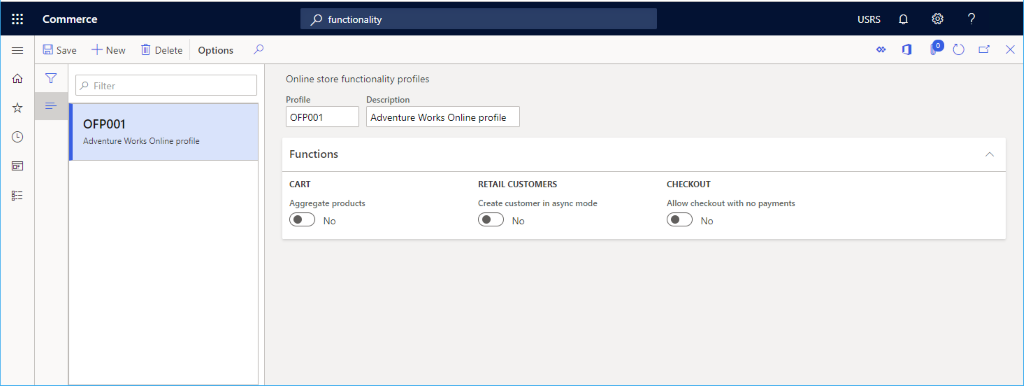Image resolution: width=1024 pixels, height=386 pixels.
Task: Open the personalization diamond icon
Action: [880, 50]
